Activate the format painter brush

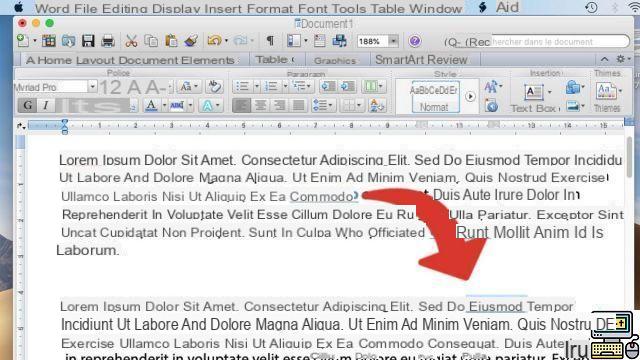[191, 41]
